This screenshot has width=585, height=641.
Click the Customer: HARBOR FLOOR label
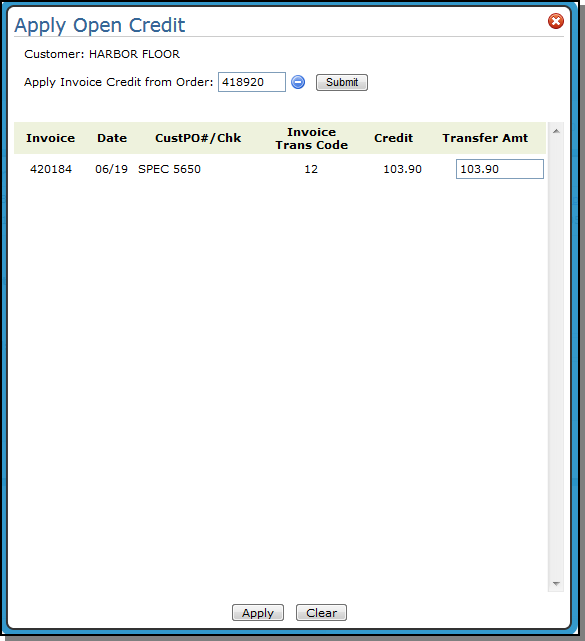coord(102,54)
